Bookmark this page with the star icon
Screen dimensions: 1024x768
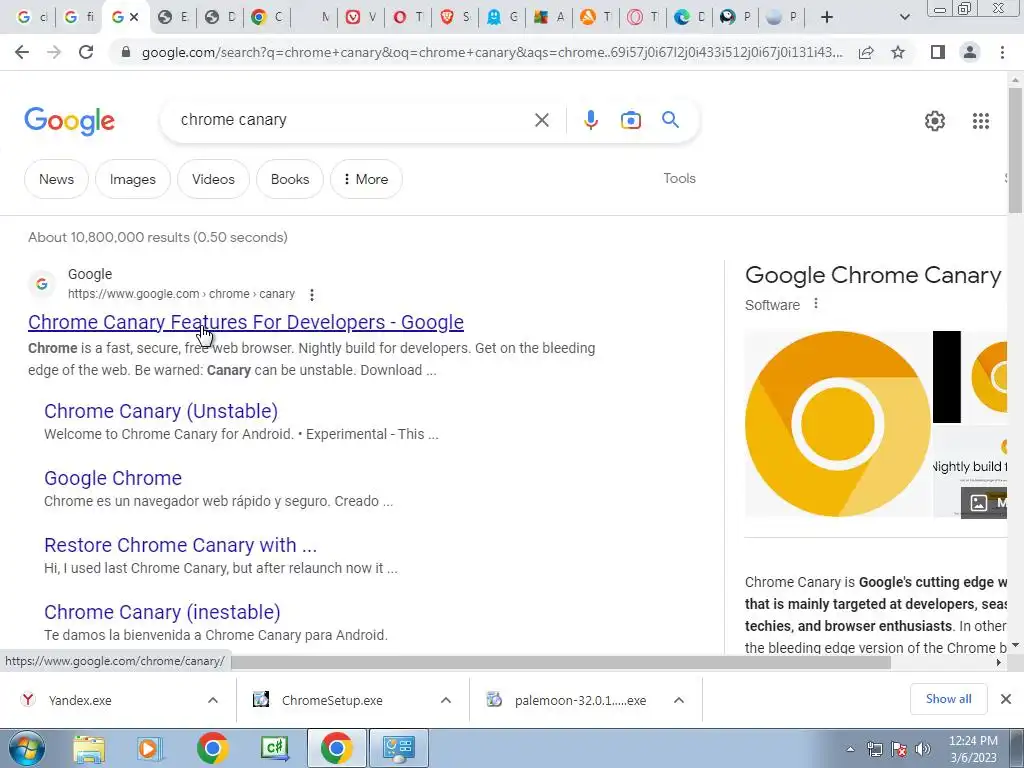click(898, 52)
